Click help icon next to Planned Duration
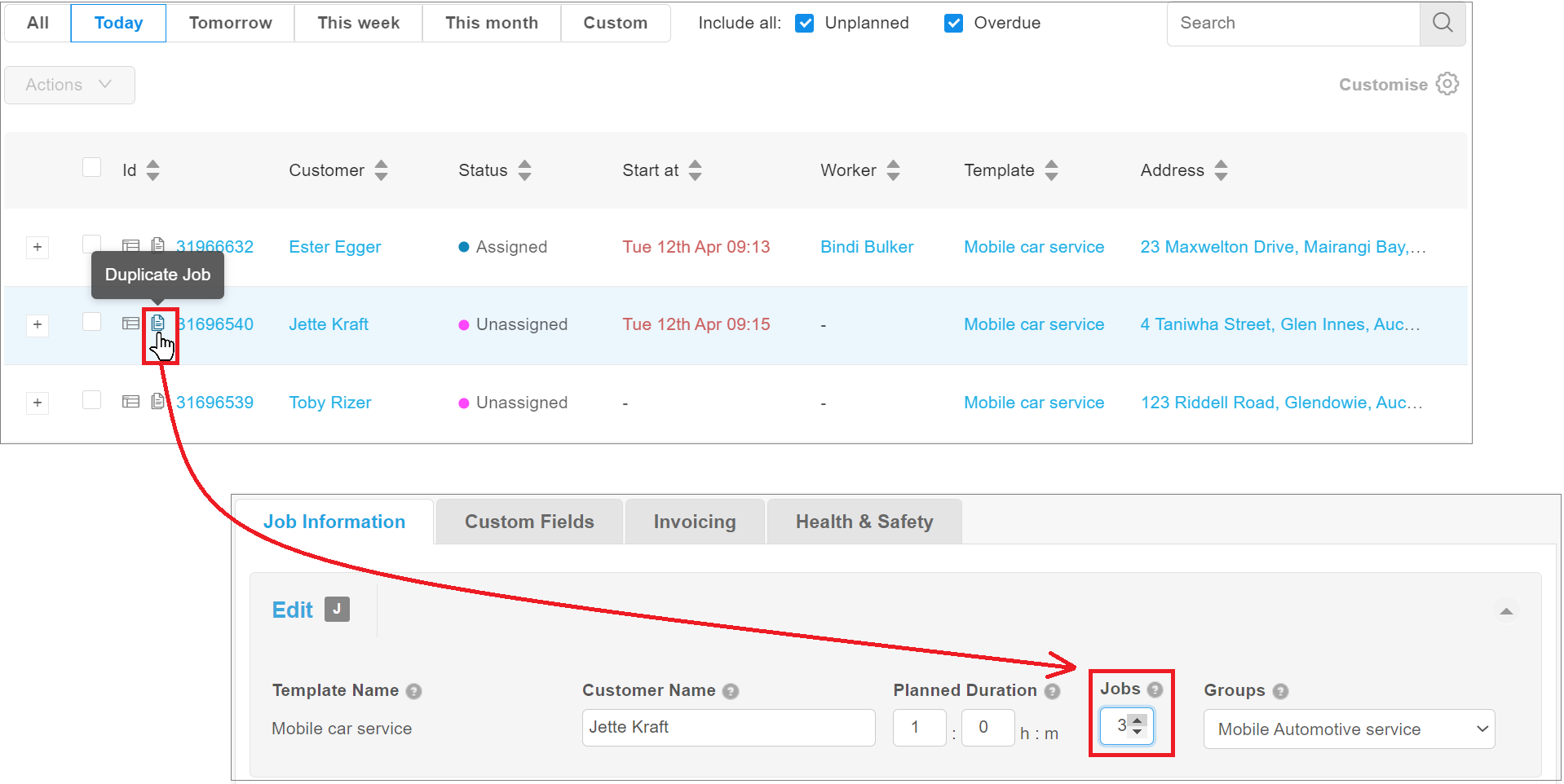Viewport: 1564px width, 784px height. [1053, 691]
